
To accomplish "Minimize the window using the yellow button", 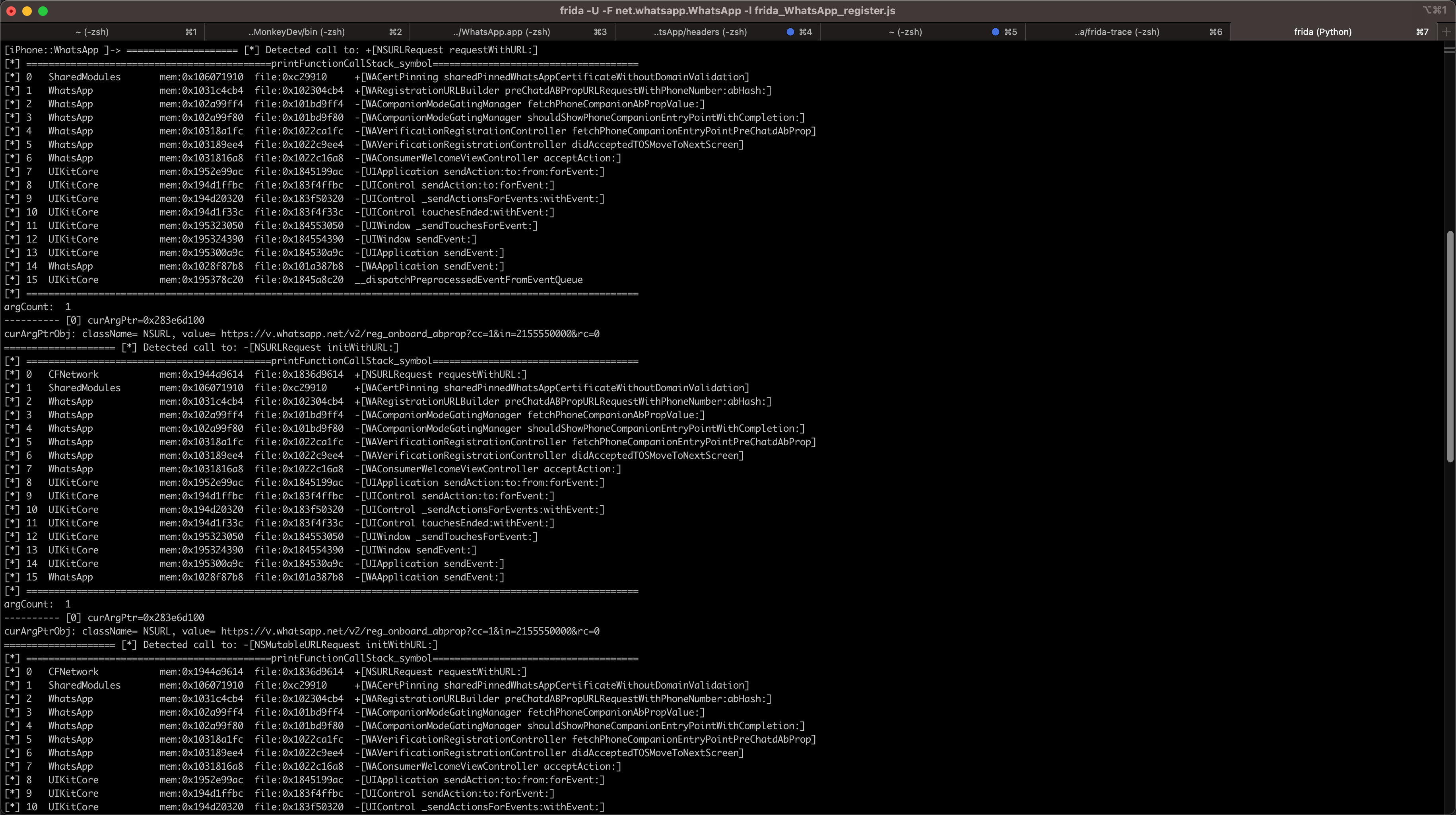I will [x=27, y=11].
